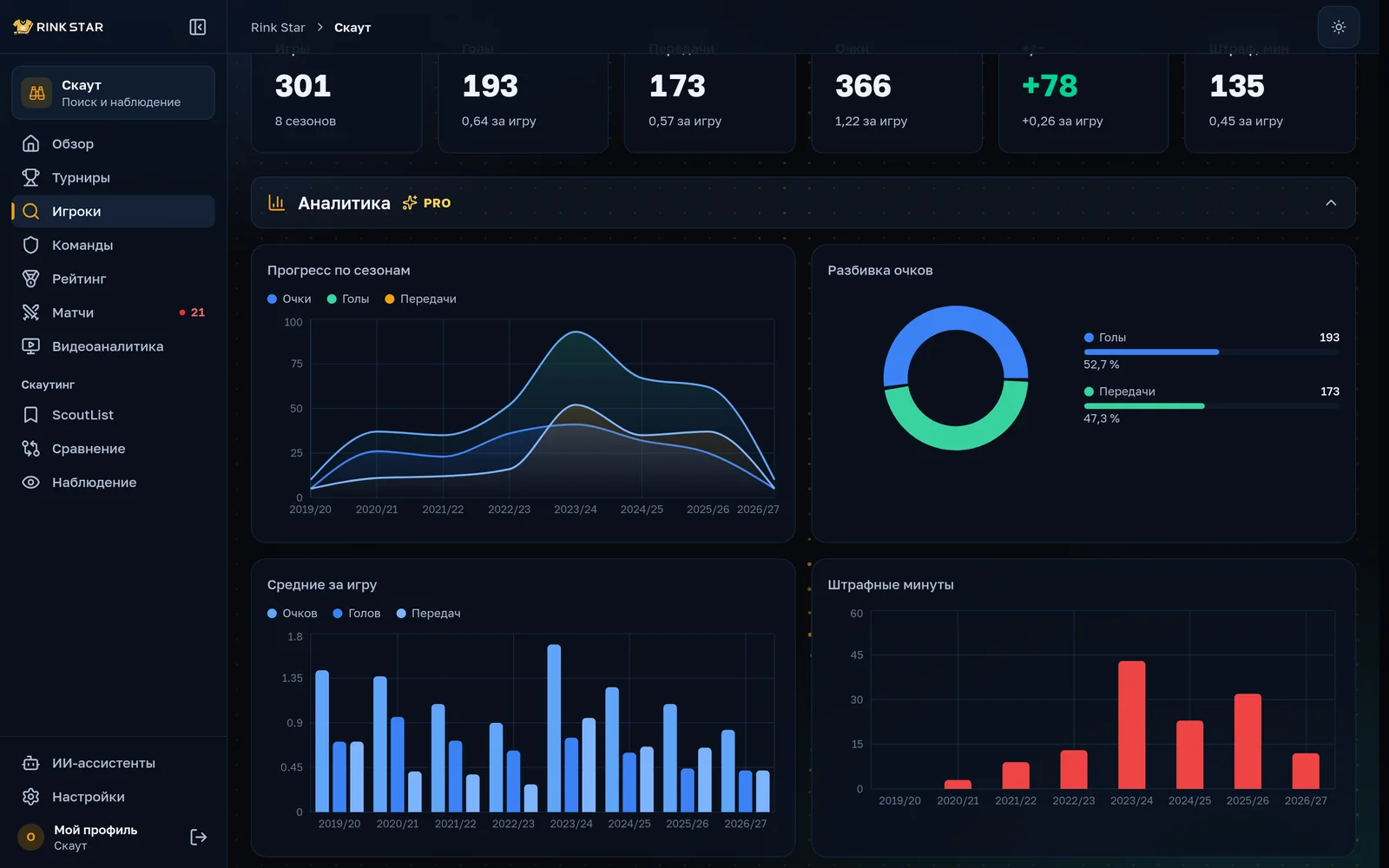Click the Матчи crossed sticks icon
Viewport: 1389px width, 868px height.
[30, 312]
